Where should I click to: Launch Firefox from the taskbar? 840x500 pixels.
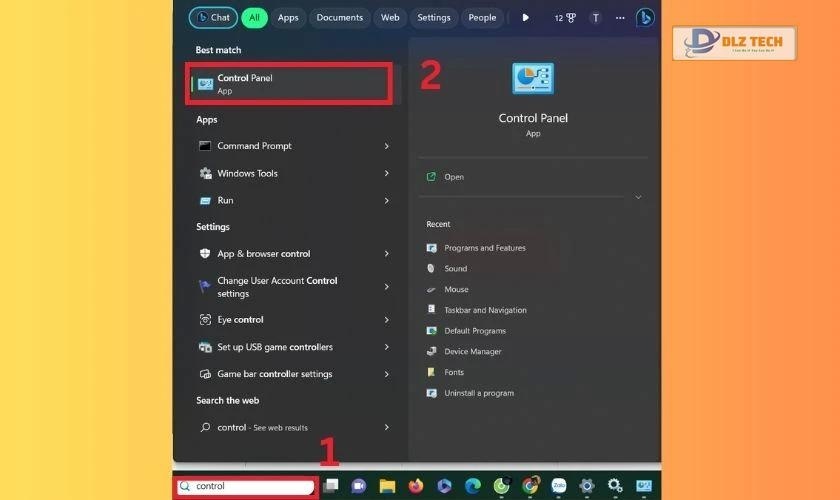coord(415,486)
